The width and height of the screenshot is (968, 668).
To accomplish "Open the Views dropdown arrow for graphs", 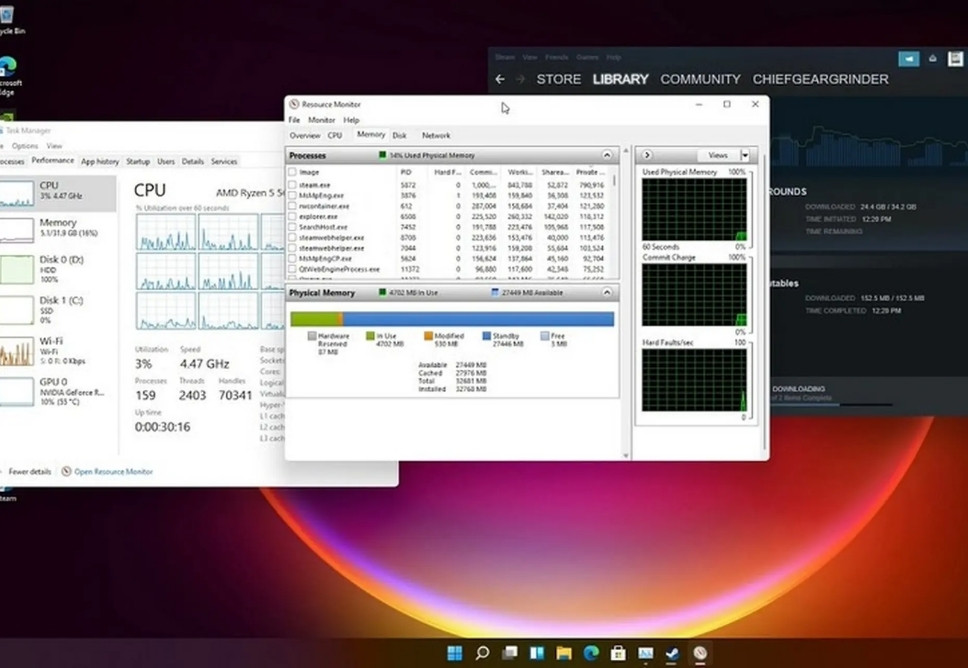I will (744, 156).
